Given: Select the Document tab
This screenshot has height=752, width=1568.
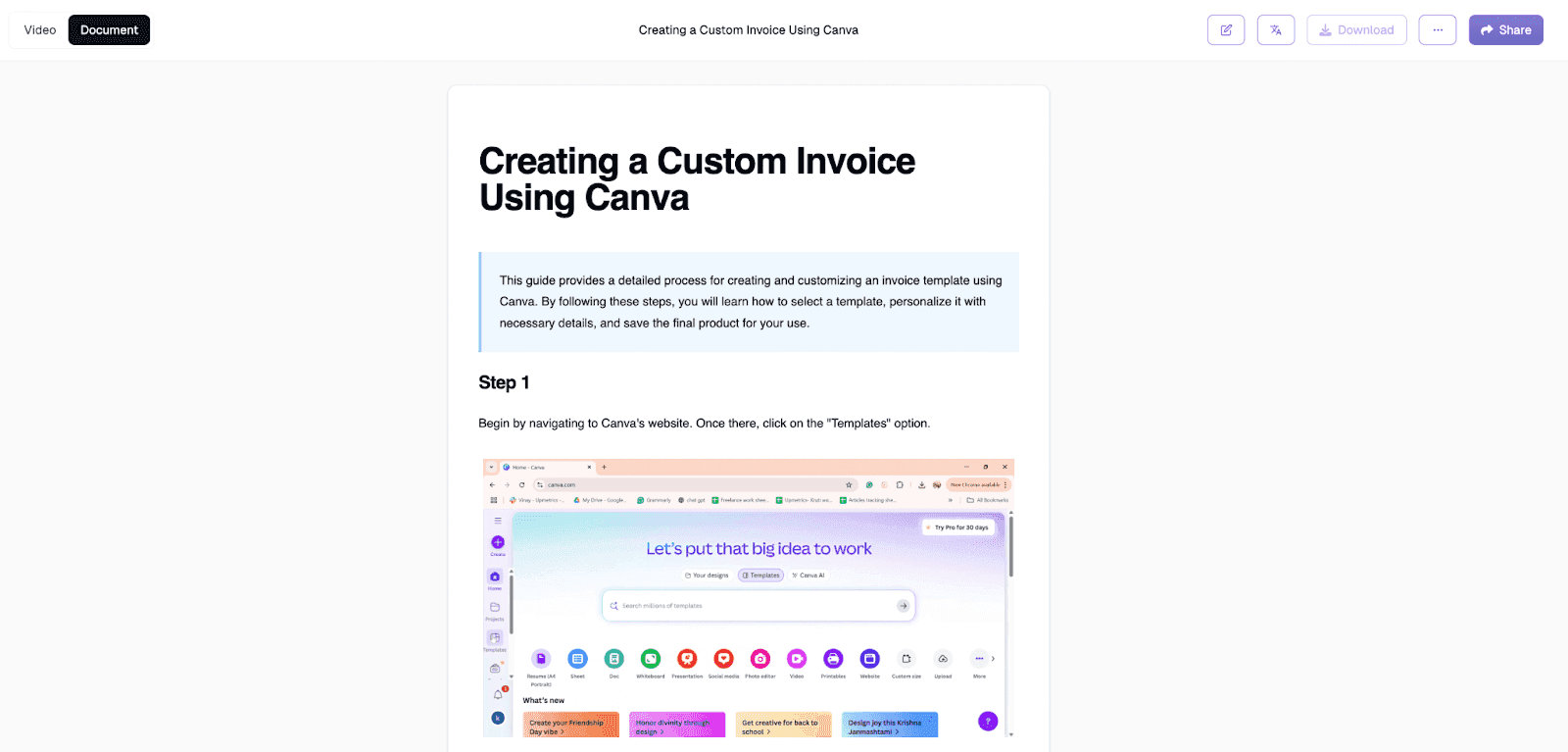Looking at the screenshot, I should 109,30.
